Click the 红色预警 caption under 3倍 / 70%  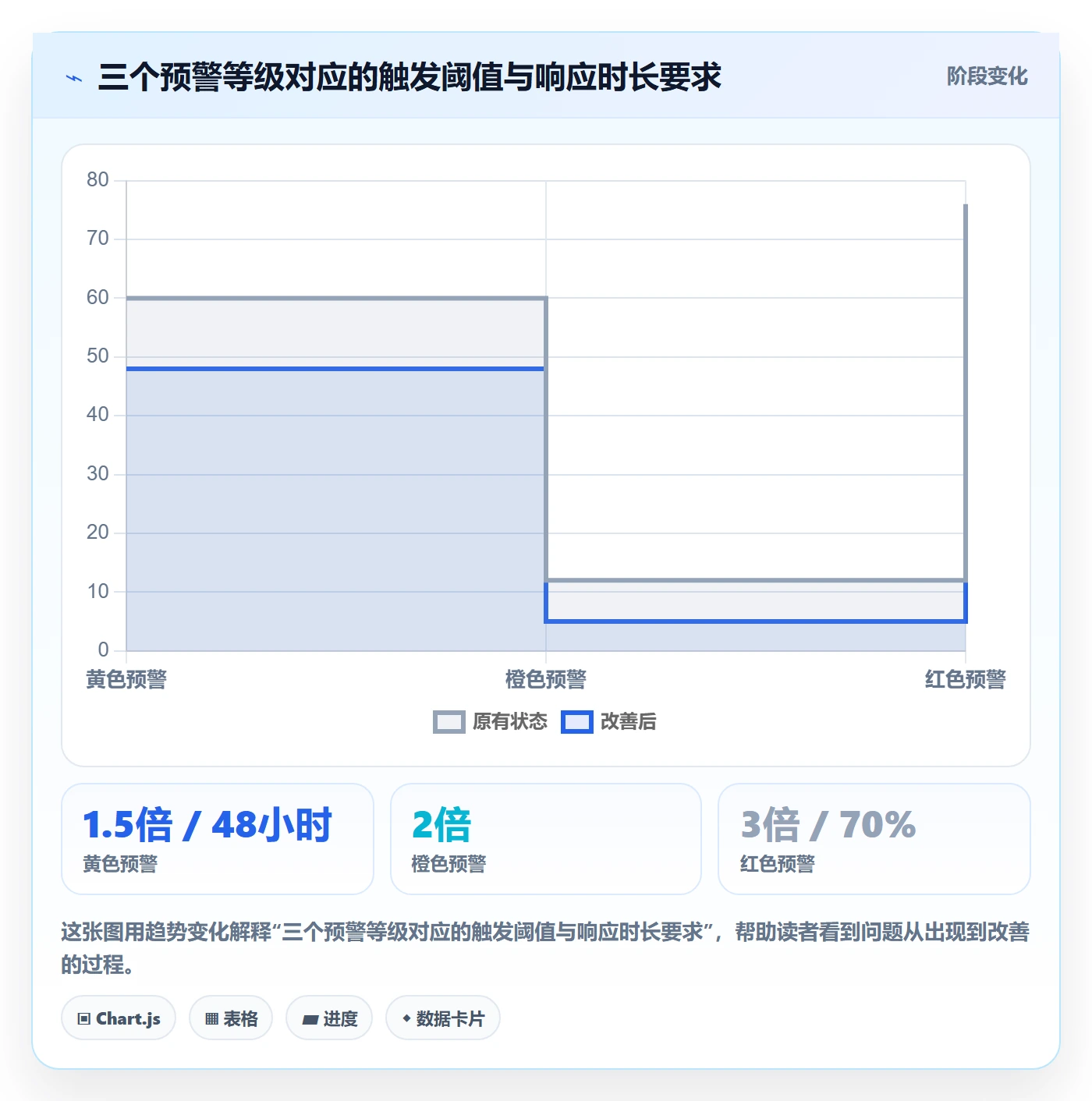778,864
